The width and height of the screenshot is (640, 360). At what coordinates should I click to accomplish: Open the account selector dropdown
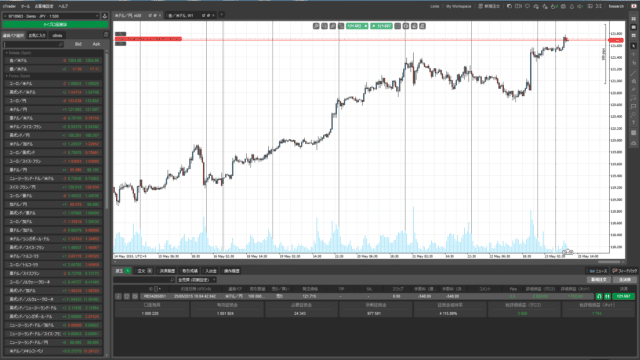(51, 16)
